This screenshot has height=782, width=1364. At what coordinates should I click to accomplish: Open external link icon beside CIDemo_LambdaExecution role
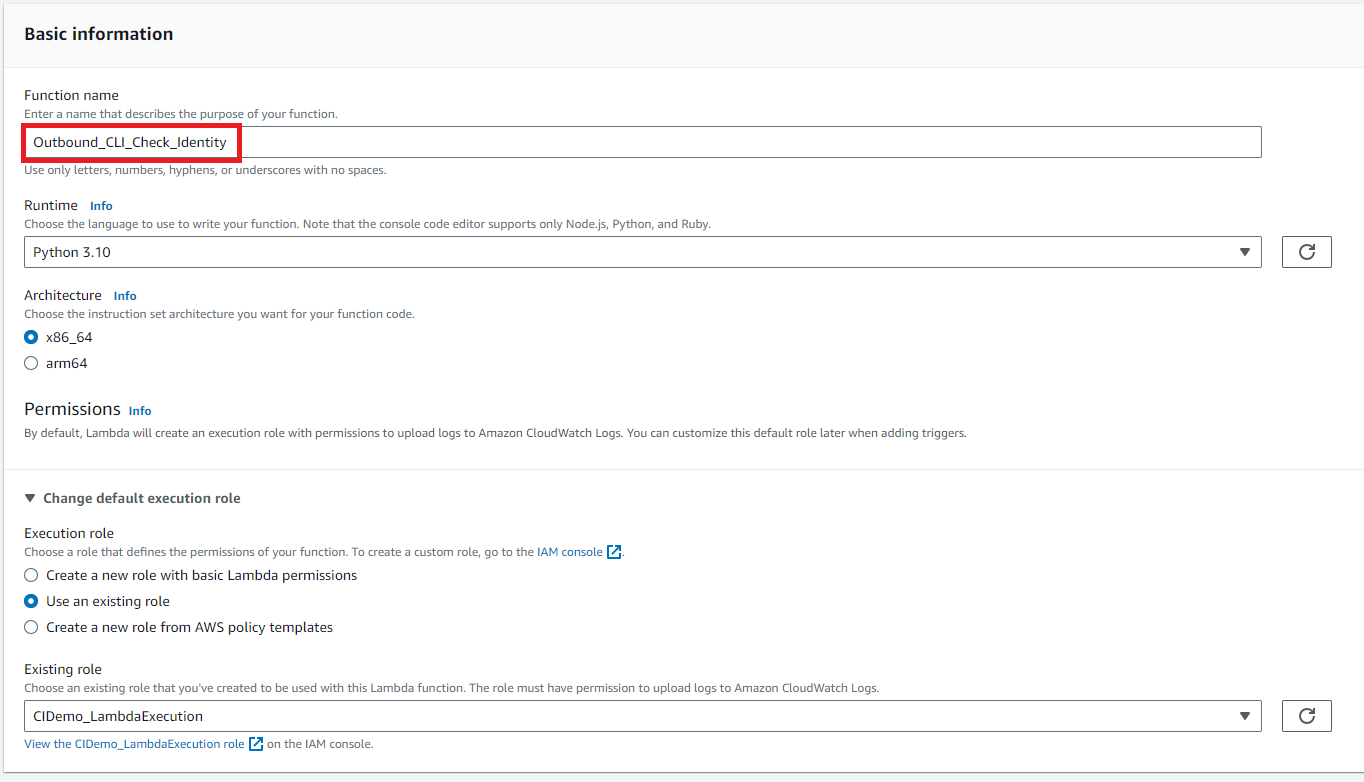pos(256,744)
